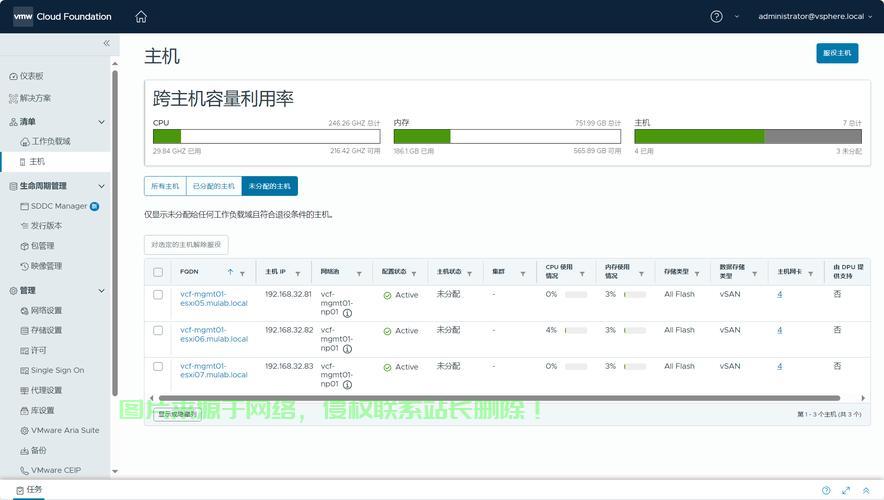Click the CPU capacity utilization bar
This screenshot has height=500, width=884.
pos(266,136)
